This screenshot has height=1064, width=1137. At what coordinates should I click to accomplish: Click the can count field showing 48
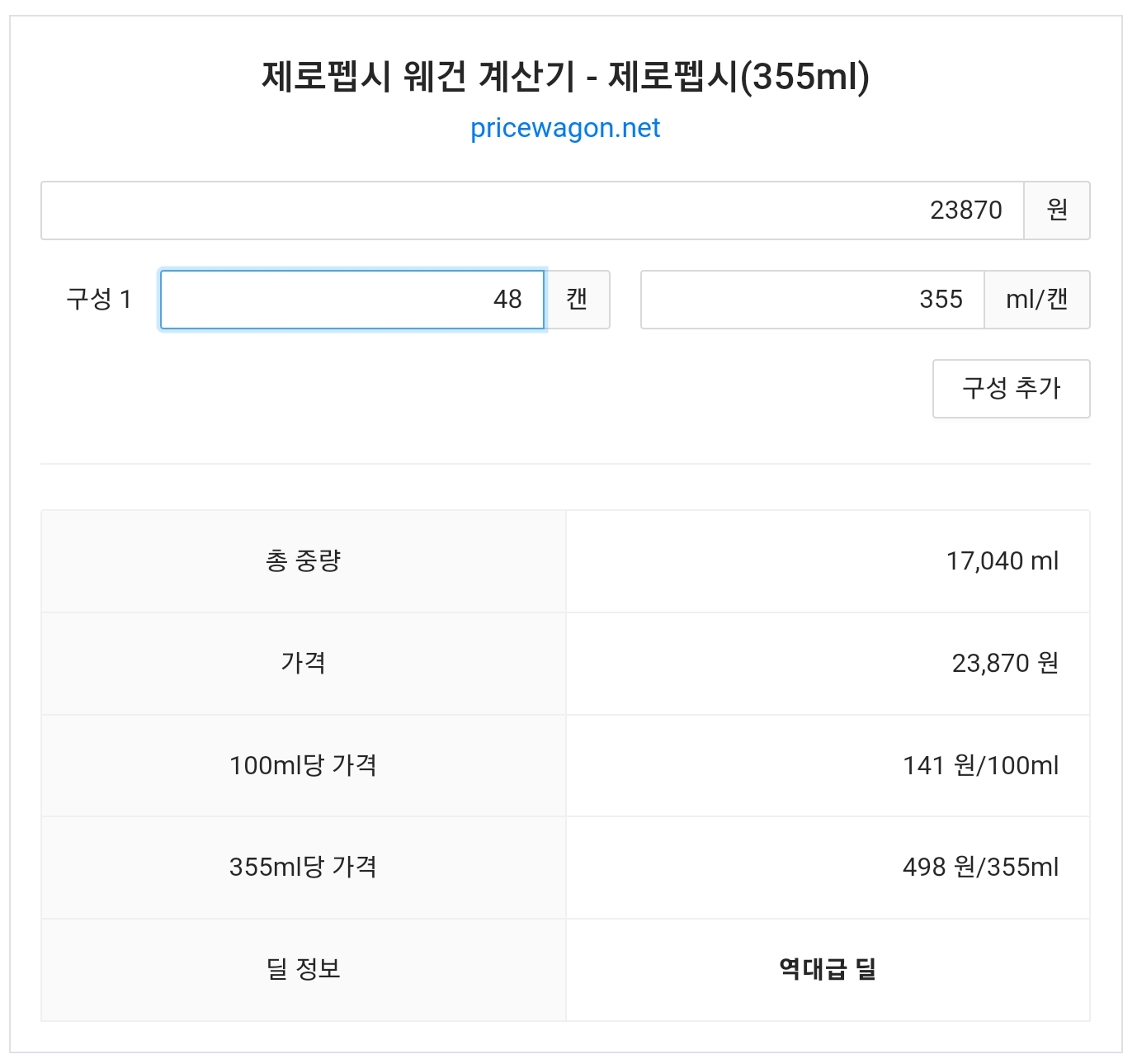tap(352, 300)
